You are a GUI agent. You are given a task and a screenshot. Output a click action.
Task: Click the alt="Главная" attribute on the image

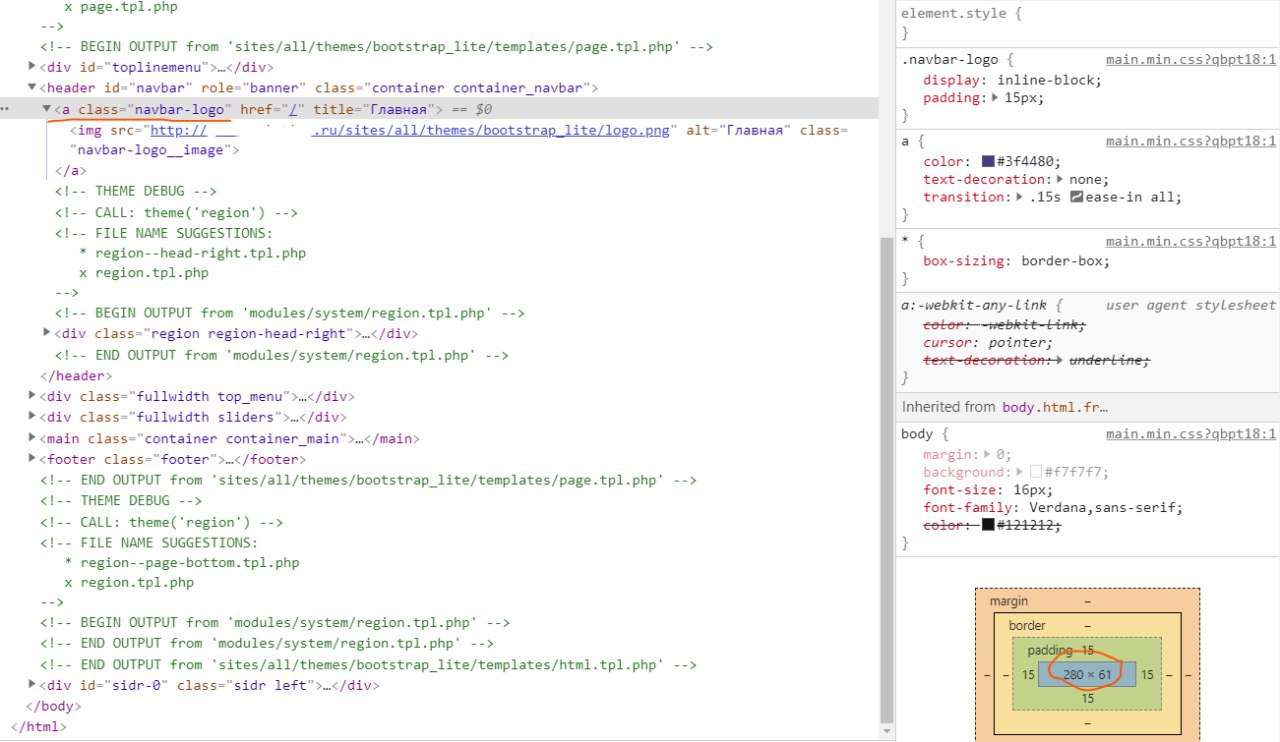pyautogui.click(x=740, y=130)
